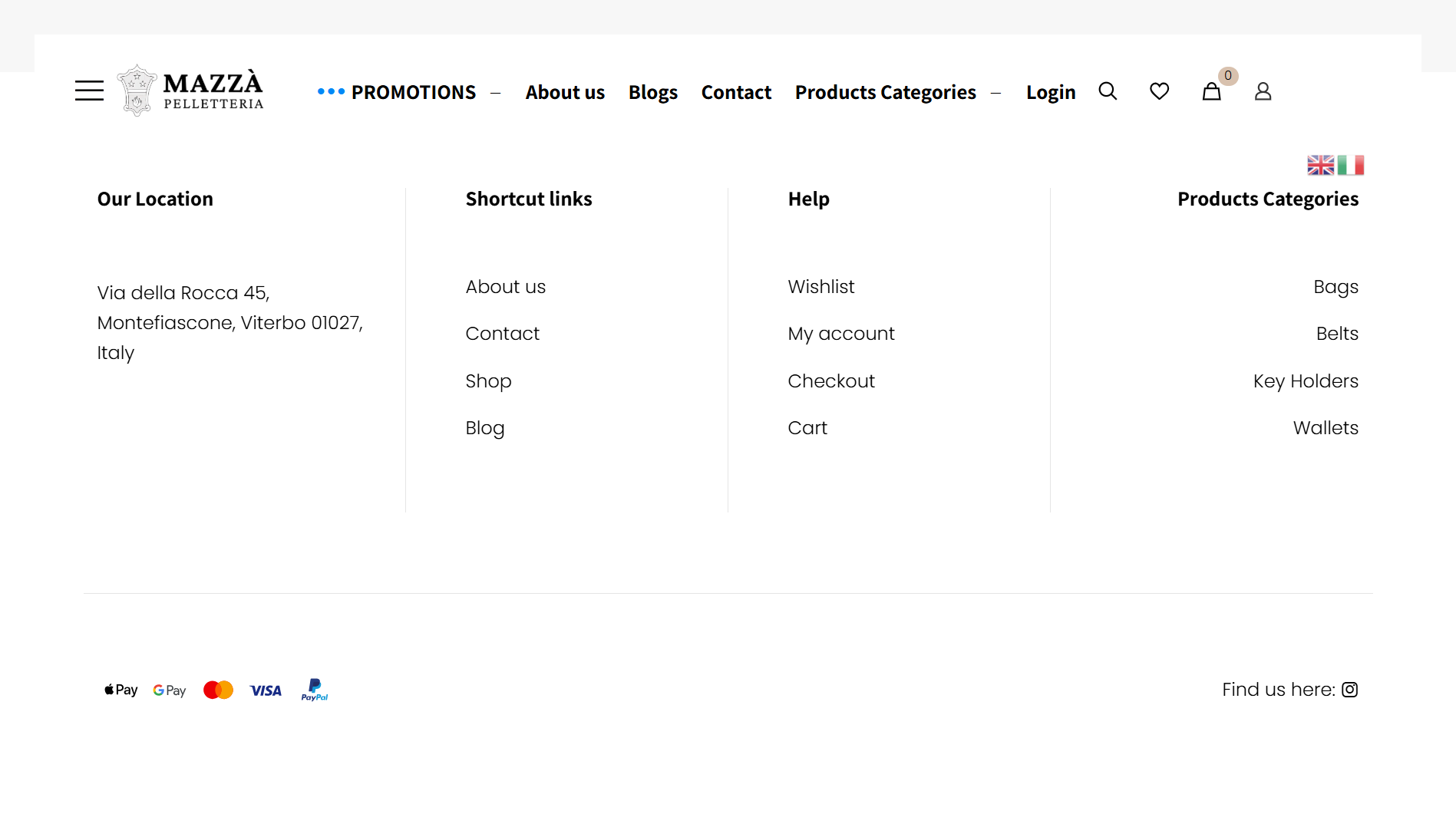Expand Products Categories in the navbar
Screen dimensions: 1456x827
pyautogui.click(x=886, y=92)
